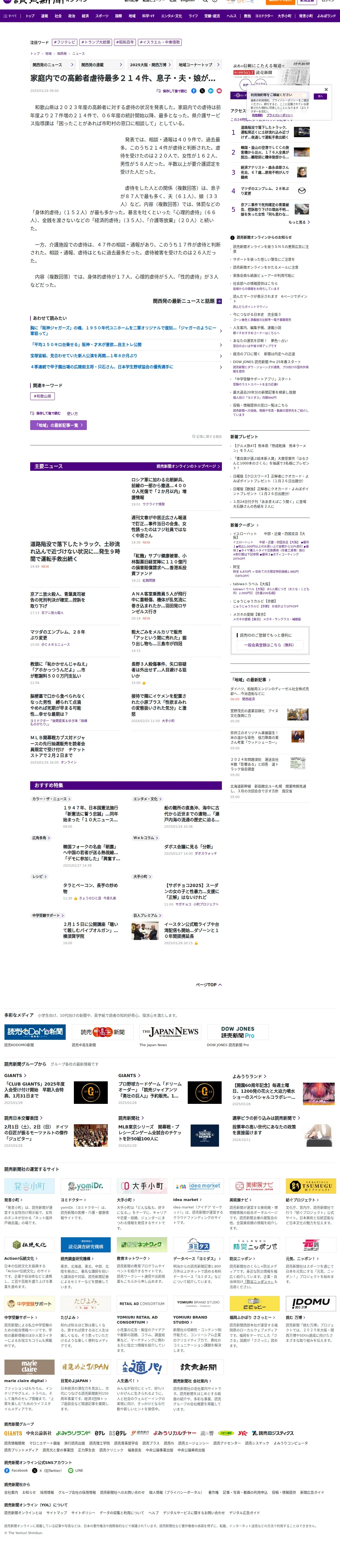Click the 記事に関する報告 link
This screenshot has width=340, height=1568.
tap(207, 436)
